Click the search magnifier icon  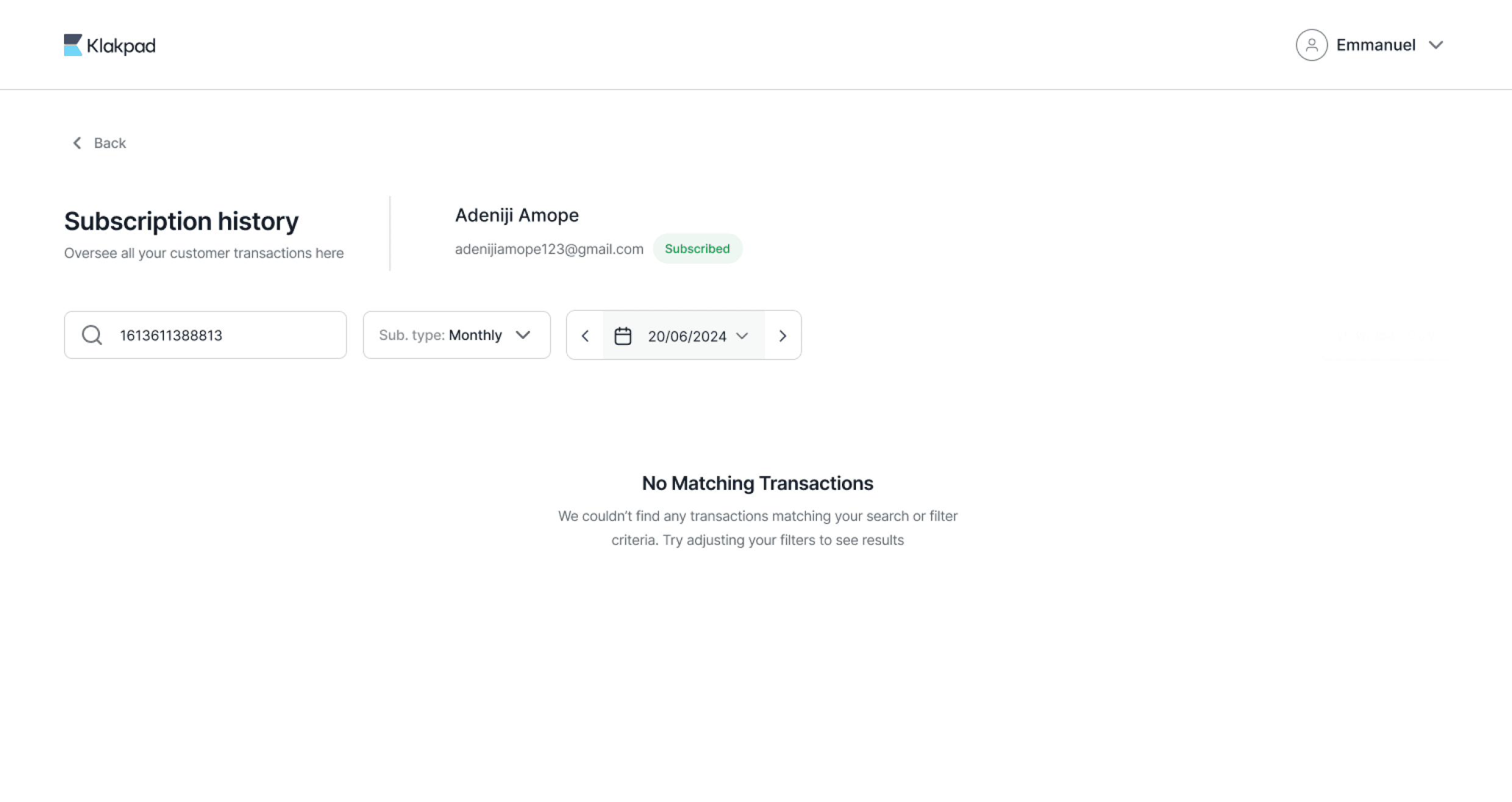[x=92, y=335]
